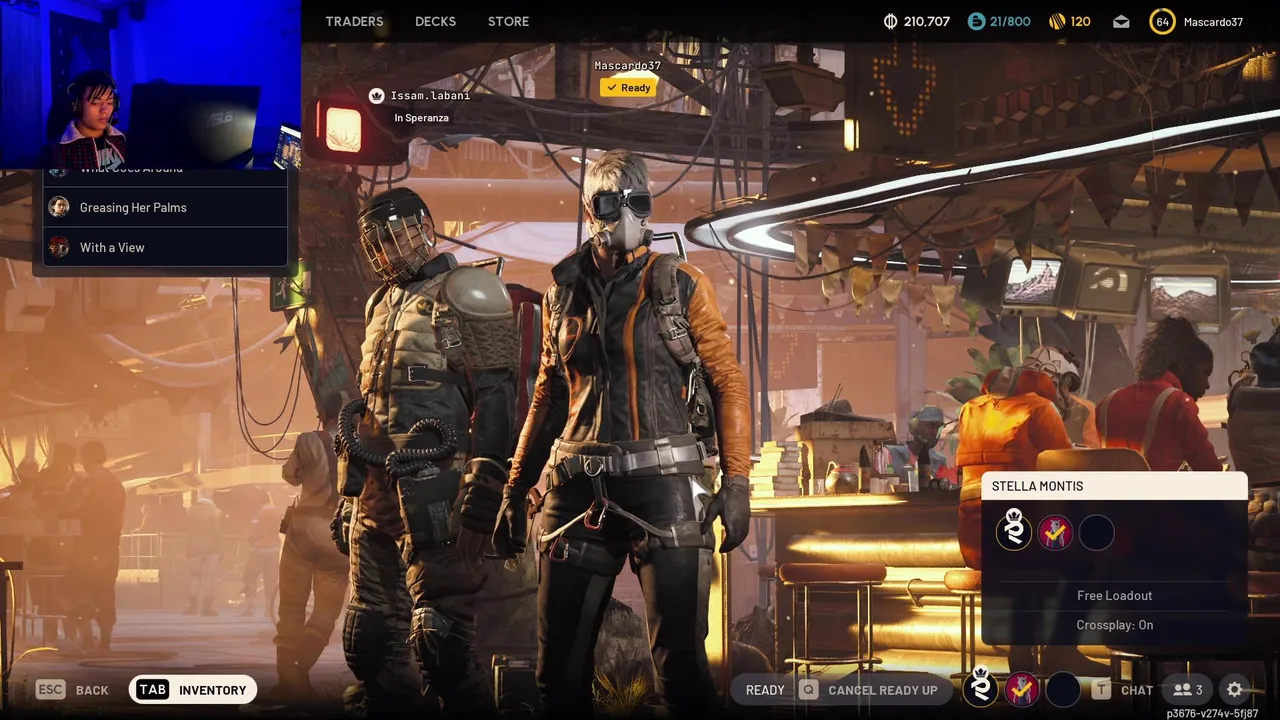This screenshot has width=1280, height=720.
Task: Switch to the DECKS tab
Action: 435,21
